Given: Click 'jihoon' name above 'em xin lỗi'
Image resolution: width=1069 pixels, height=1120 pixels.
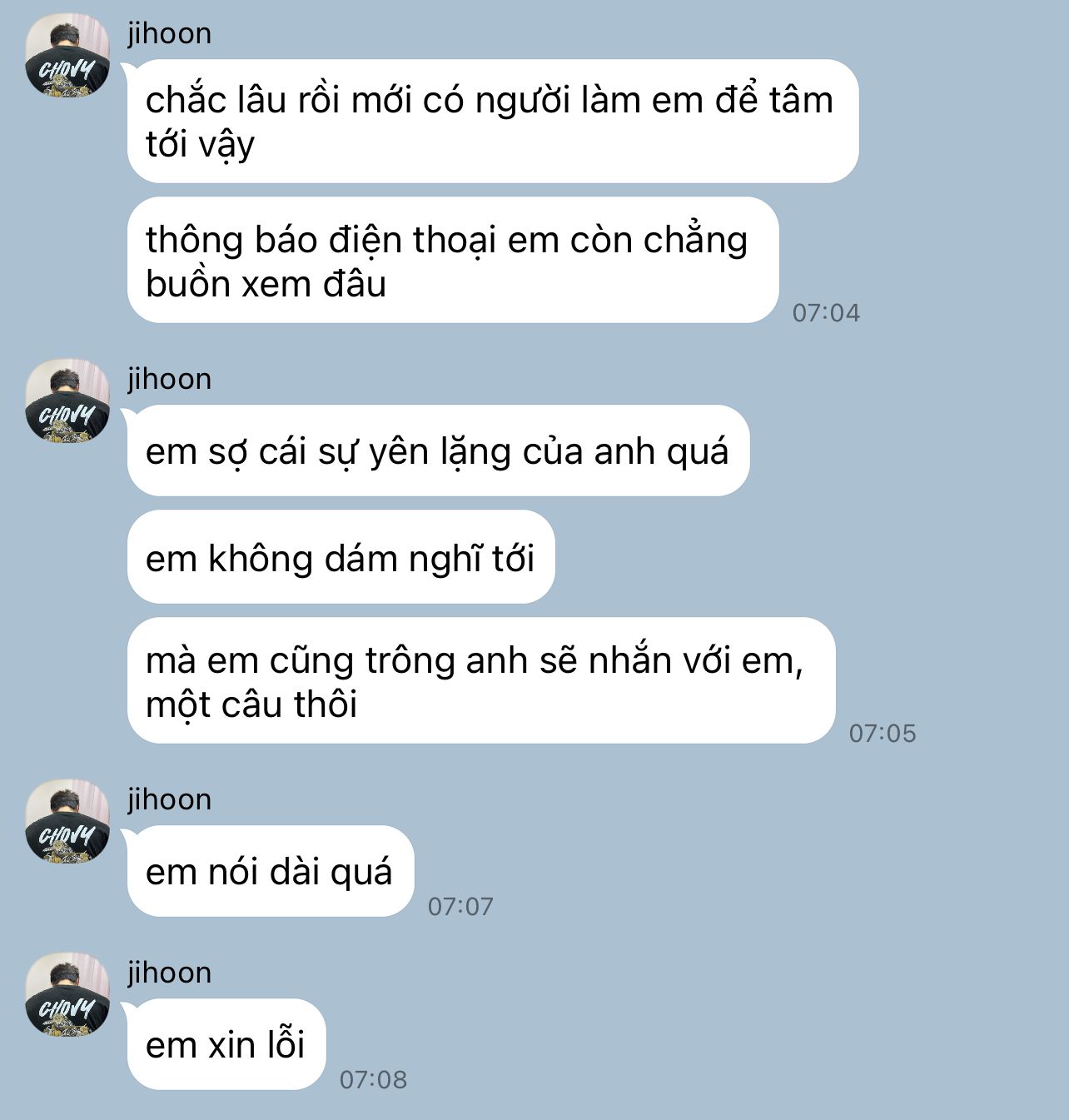Looking at the screenshot, I should click(x=170, y=973).
